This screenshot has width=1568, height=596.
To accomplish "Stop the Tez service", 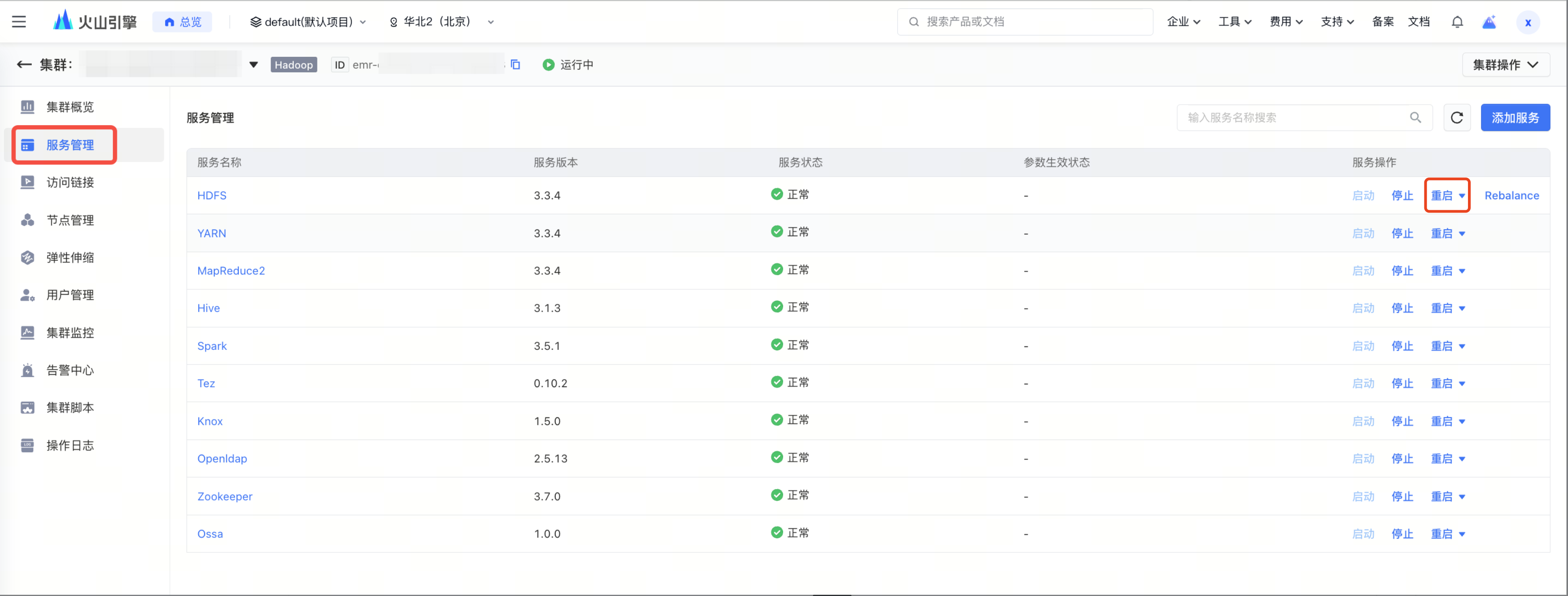I will (1402, 383).
